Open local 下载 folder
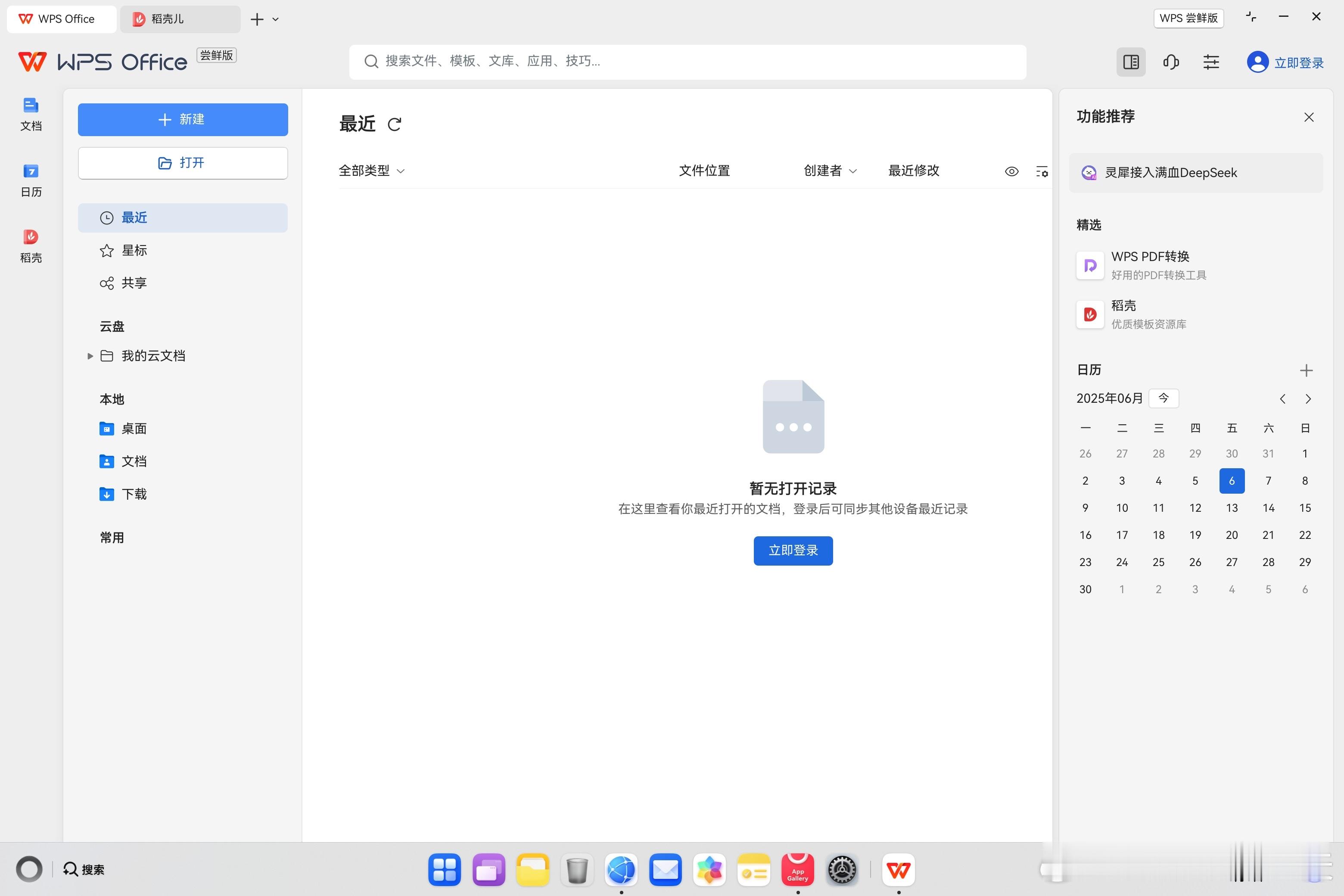 click(124, 494)
